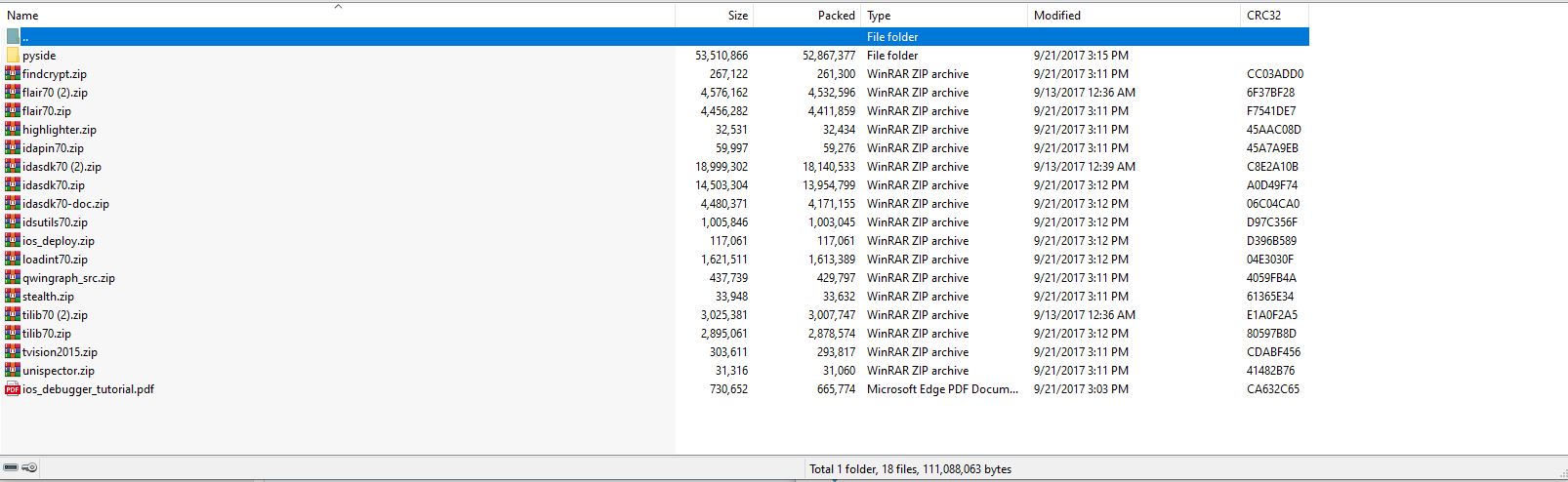1568x482 pixels.
Task: Select the file name highlighter.zip
Action: point(60,130)
